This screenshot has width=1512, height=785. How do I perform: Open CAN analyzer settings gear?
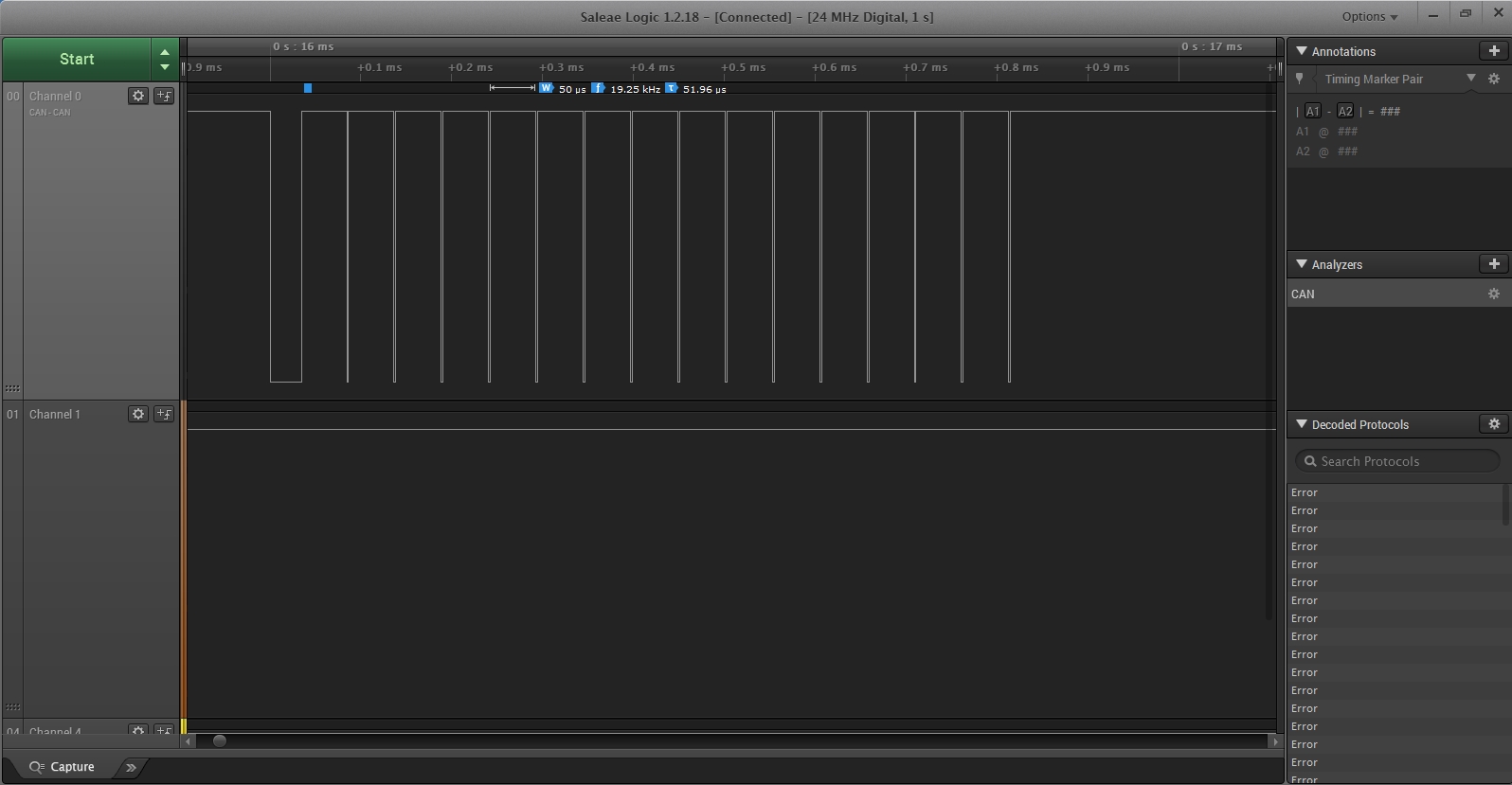click(1494, 294)
